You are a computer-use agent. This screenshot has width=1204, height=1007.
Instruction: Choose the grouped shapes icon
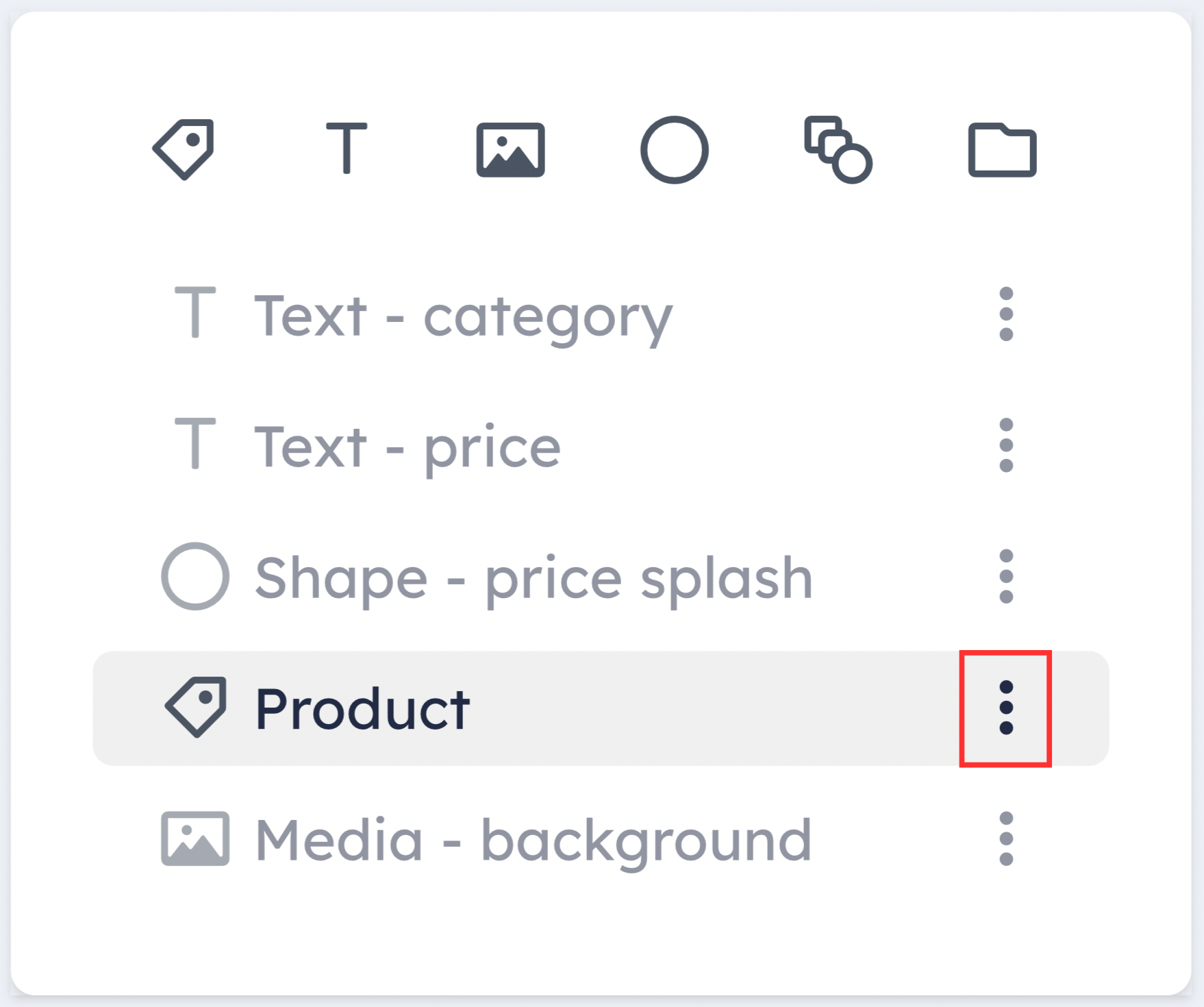838,149
